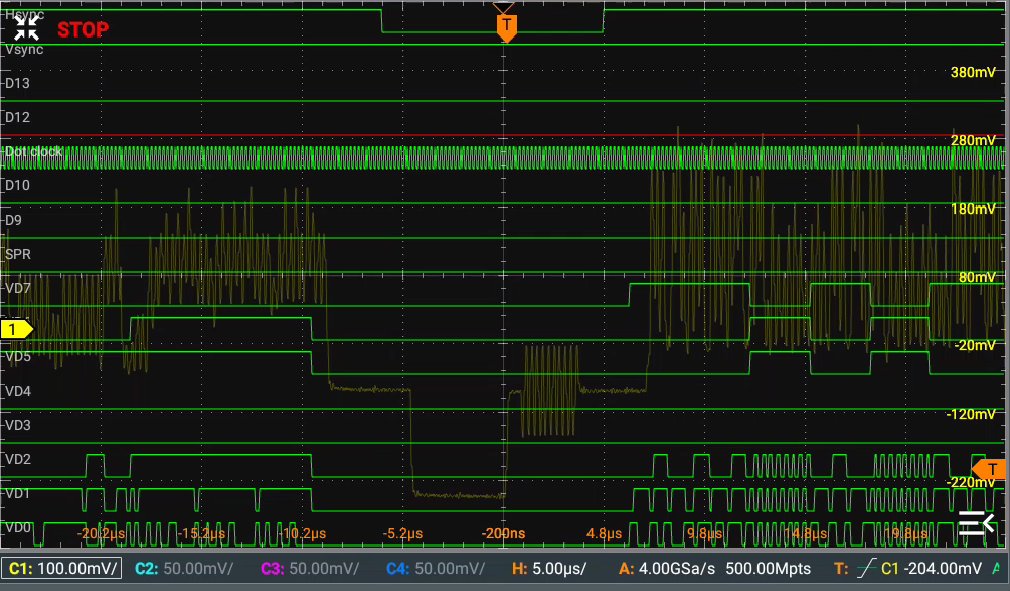Select the VD3 channel label
This screenshot has height=591, width=1010.
coord(18,425)
